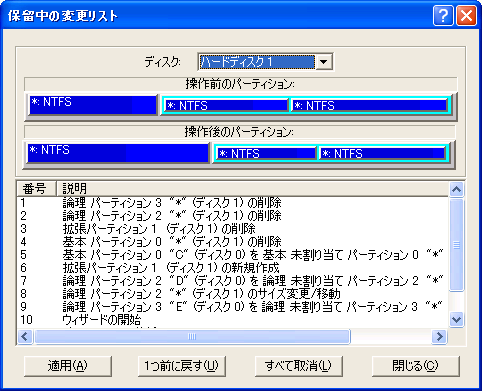Click the 番号 column header
Screen dimensions: 482x391
[36, 189]
